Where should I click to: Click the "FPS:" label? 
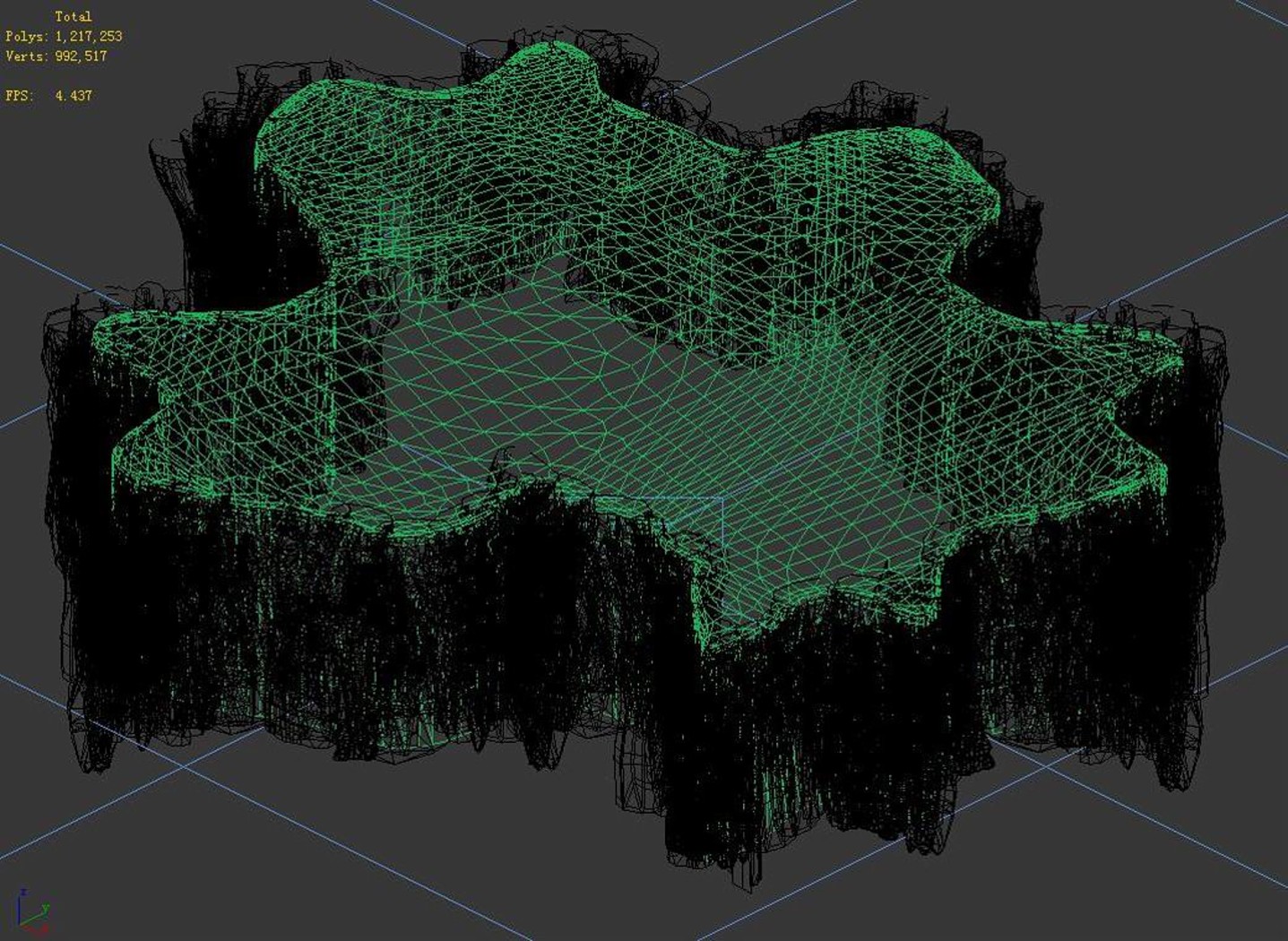[x=18, y=95]
